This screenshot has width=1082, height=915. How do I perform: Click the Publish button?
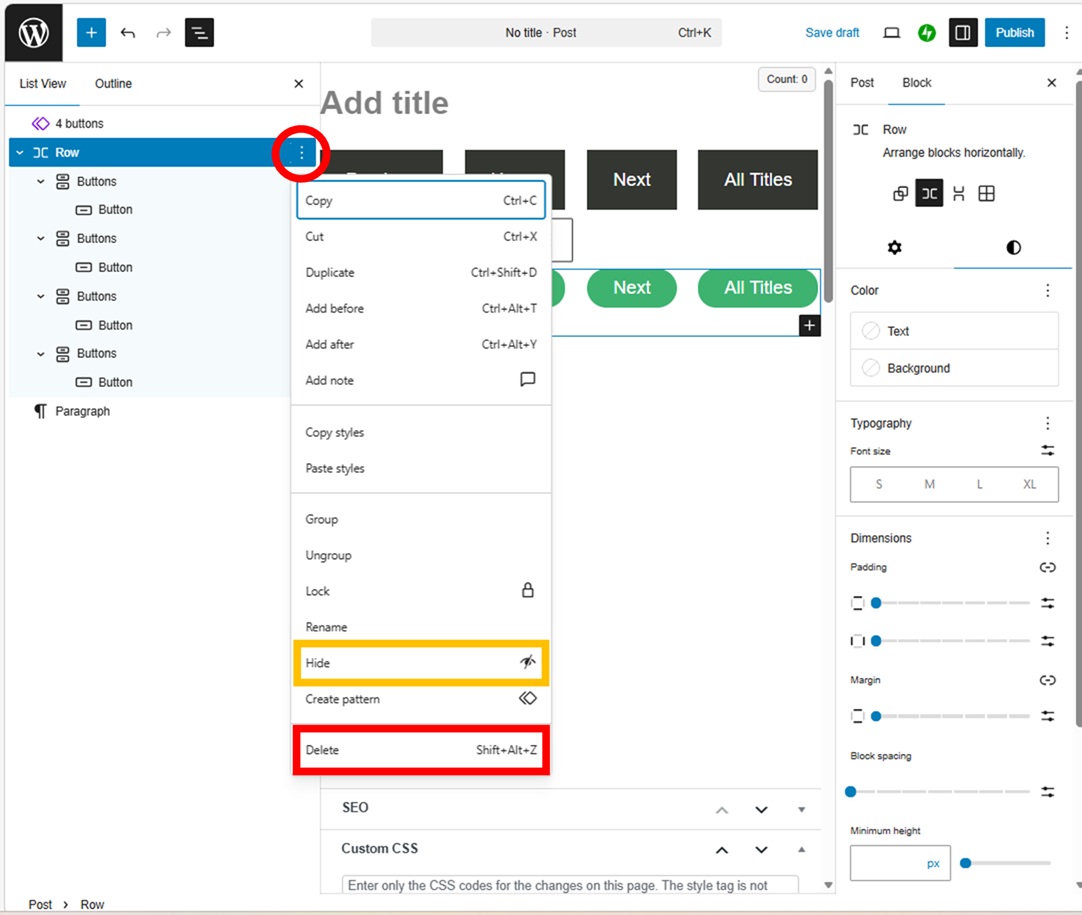pos(1014,32)
